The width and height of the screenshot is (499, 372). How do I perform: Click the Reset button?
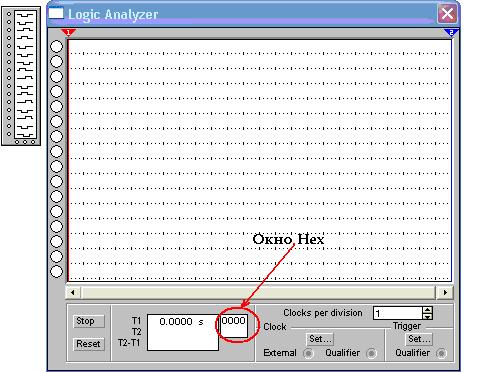(89, 344)
